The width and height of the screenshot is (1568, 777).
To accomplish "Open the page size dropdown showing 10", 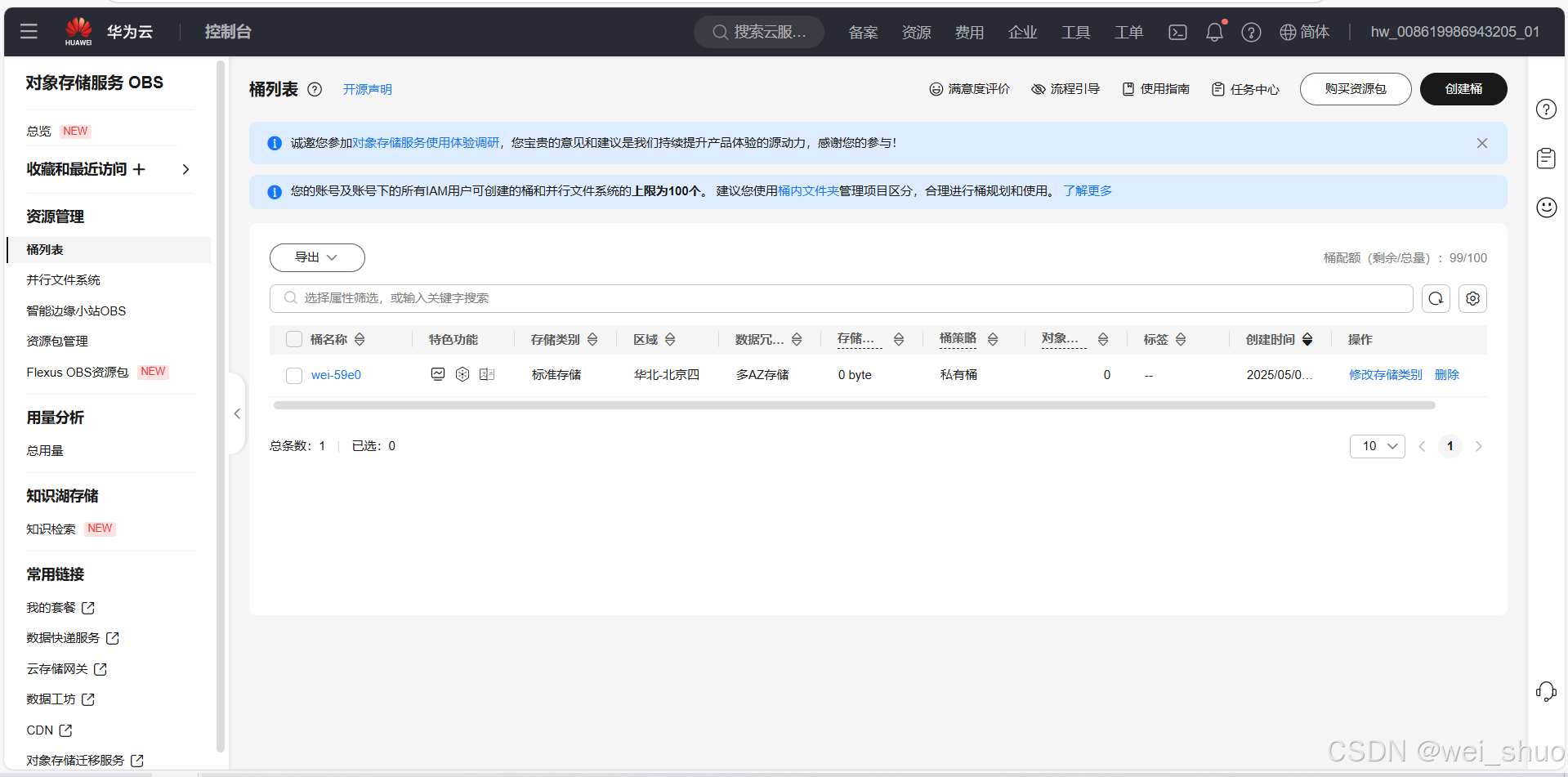I will (x=1377, y=446).
